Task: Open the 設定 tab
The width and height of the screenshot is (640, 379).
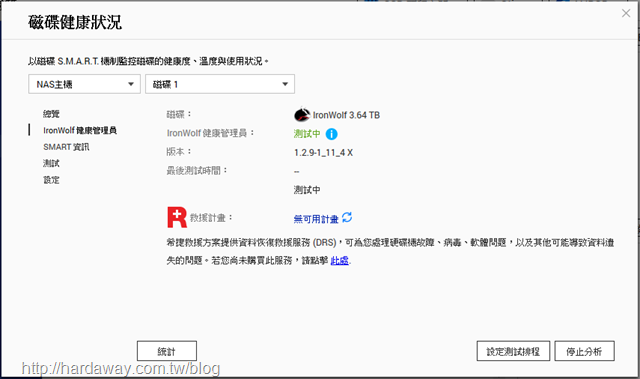Action: coord(51,180)
